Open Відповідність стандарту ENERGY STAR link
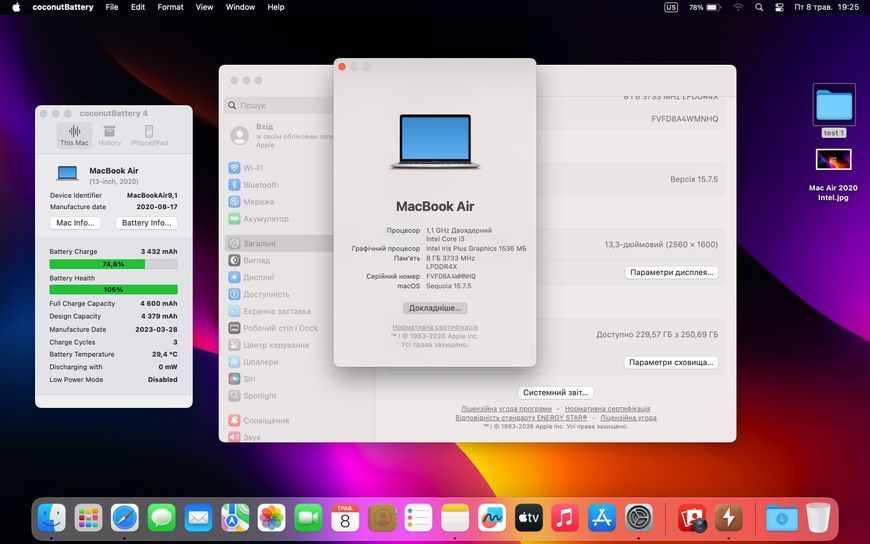Screen dimensions: 870x544 [x=521, y=417]
